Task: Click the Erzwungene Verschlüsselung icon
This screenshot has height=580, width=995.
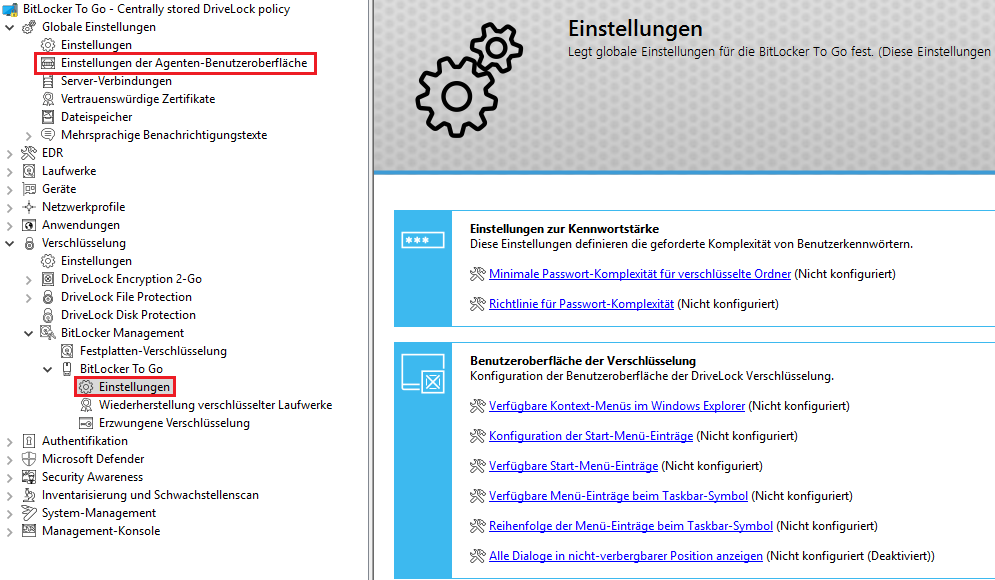Action: coord(86,423)
